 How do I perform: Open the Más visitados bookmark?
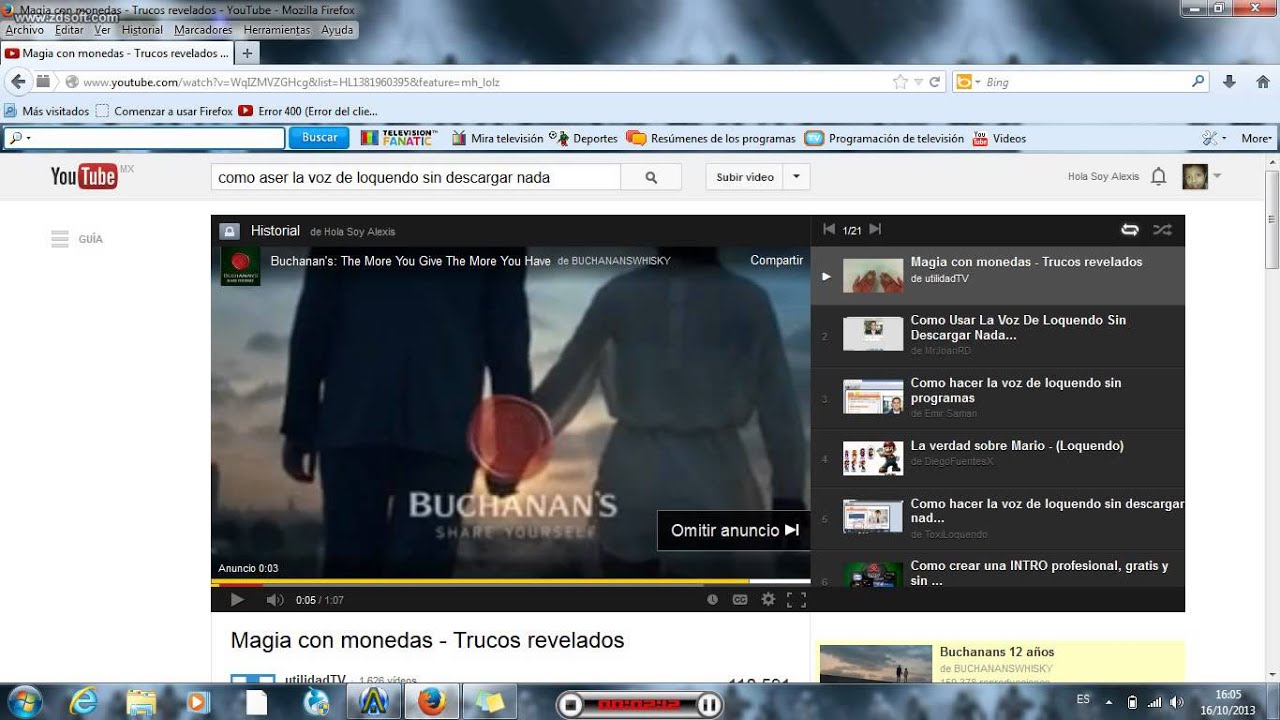click(x=46, y=111)
